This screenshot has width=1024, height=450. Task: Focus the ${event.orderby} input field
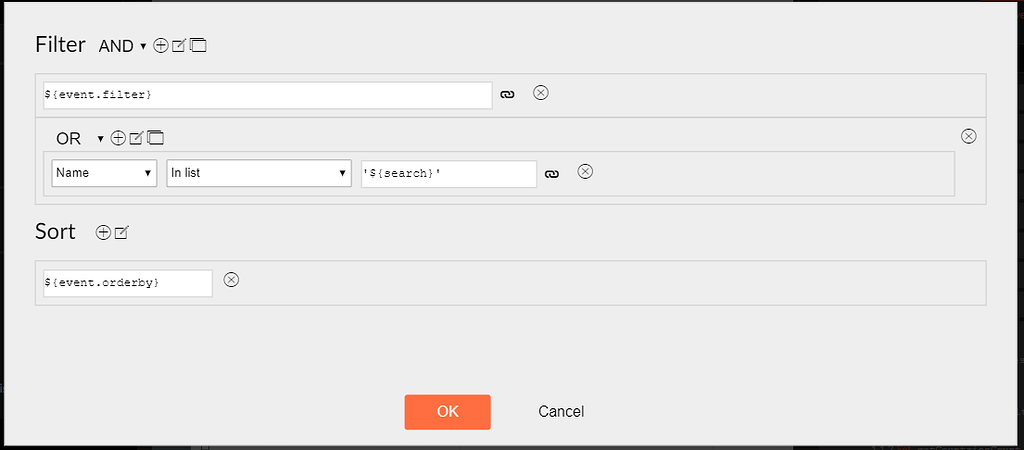coord(128,283)
